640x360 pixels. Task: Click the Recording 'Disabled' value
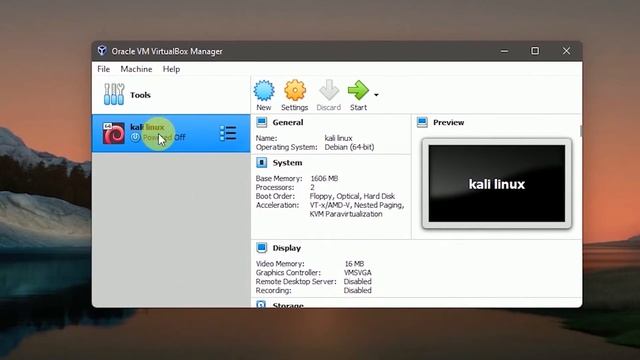pos(358,291)
